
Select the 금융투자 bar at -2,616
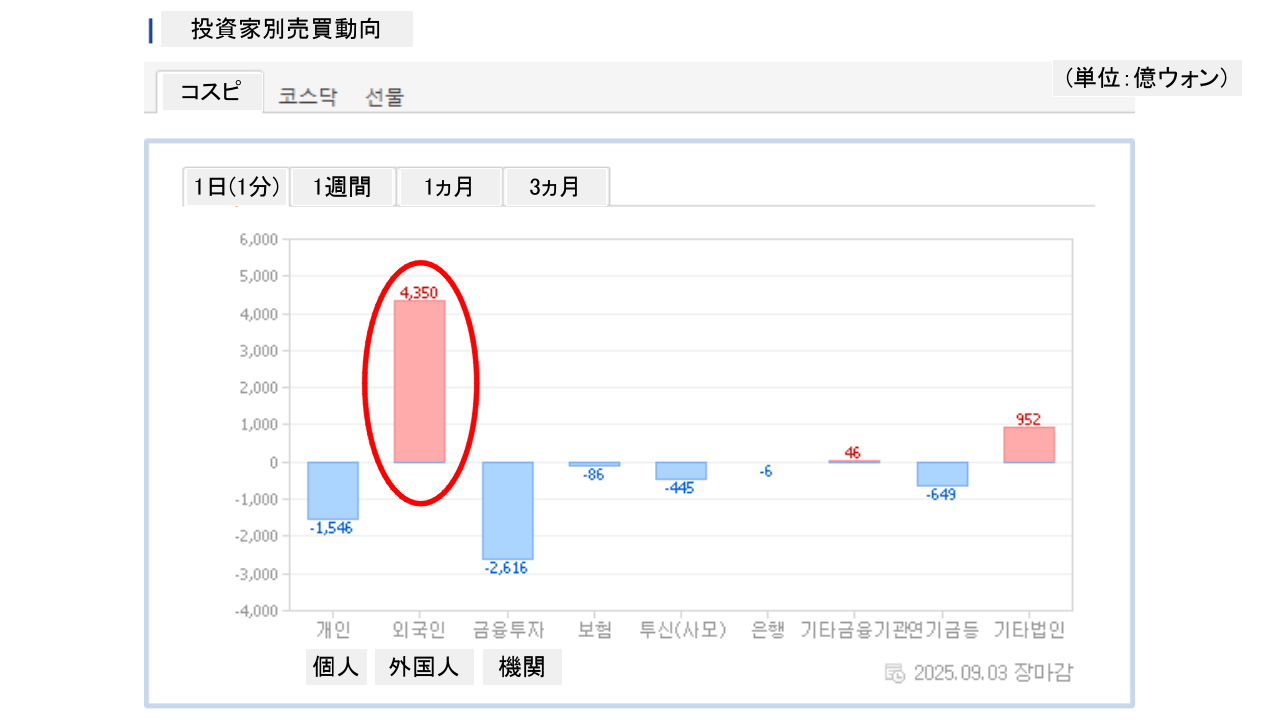[508, 510]
